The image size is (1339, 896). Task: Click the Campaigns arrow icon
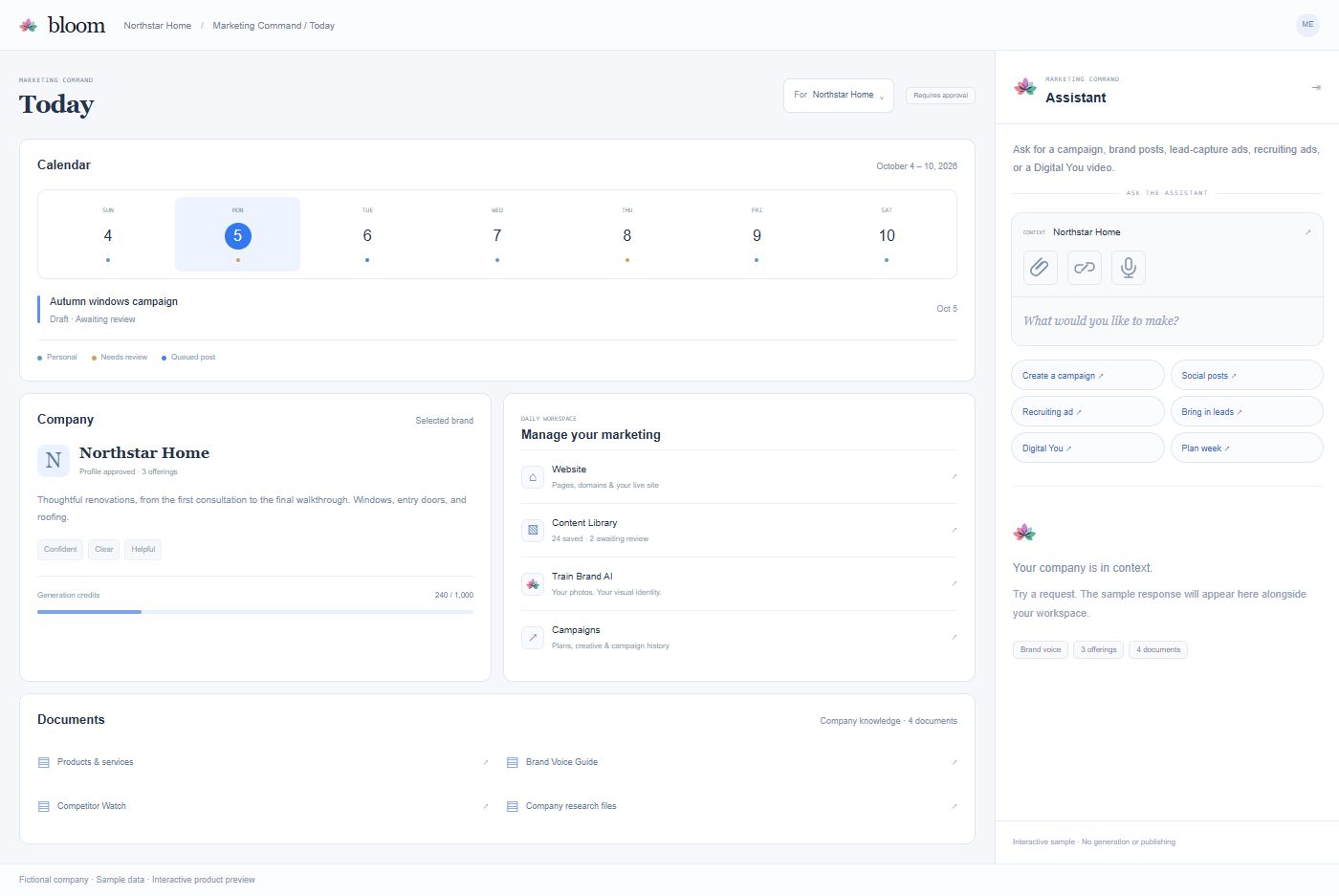pyautogui.click(x=533, y=637)
